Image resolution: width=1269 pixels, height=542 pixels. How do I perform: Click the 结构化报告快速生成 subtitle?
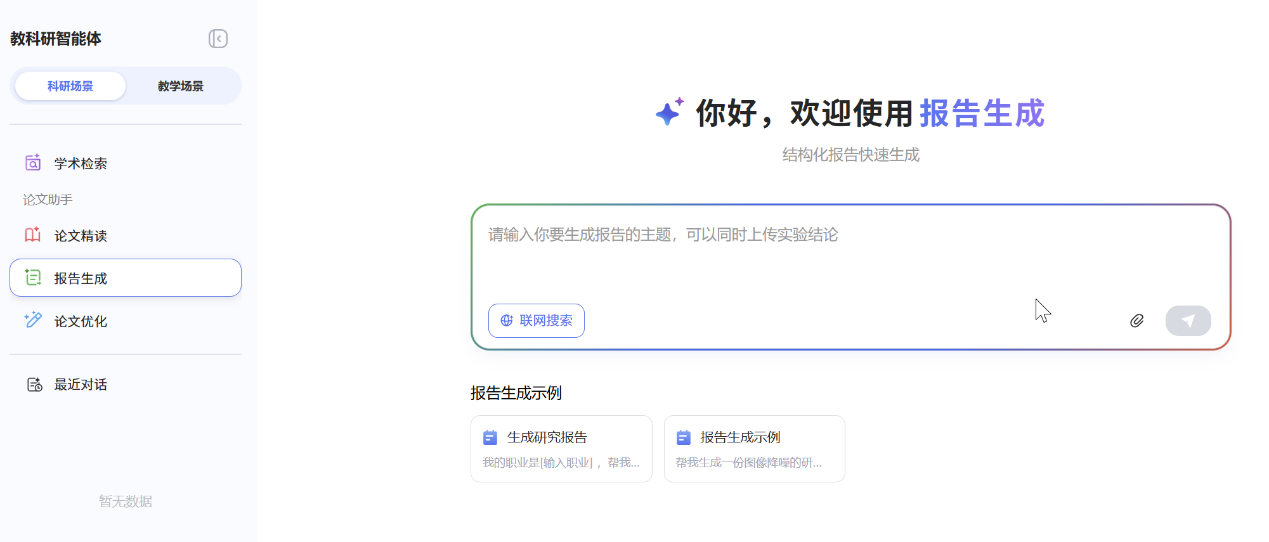click(x=851, y=155)
